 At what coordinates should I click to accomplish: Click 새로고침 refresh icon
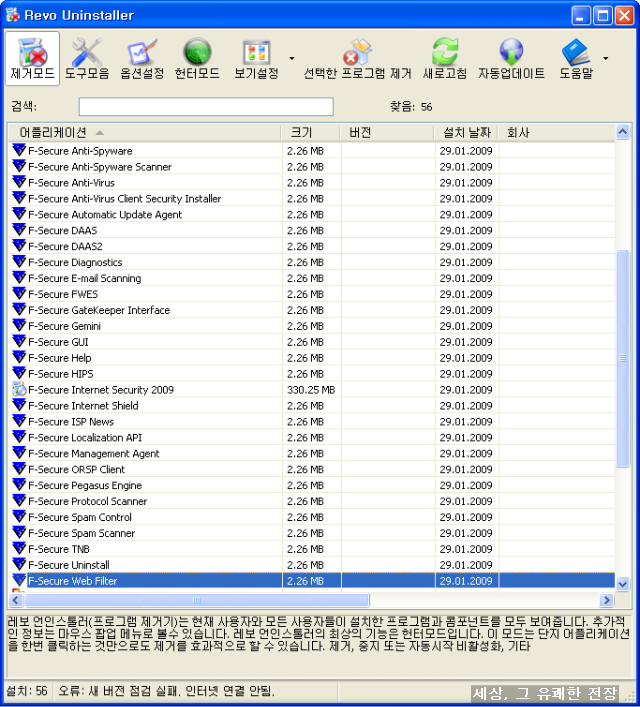coord(445,58)
